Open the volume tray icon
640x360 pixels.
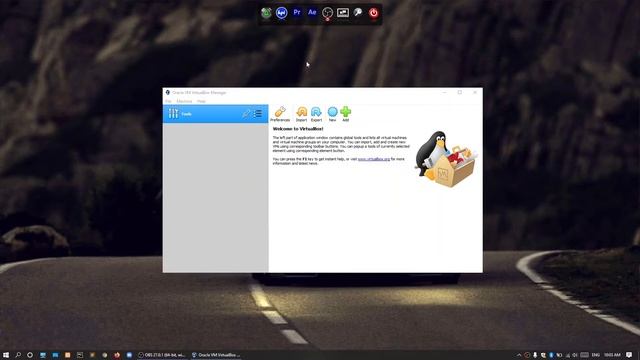(x=575, y=355)
